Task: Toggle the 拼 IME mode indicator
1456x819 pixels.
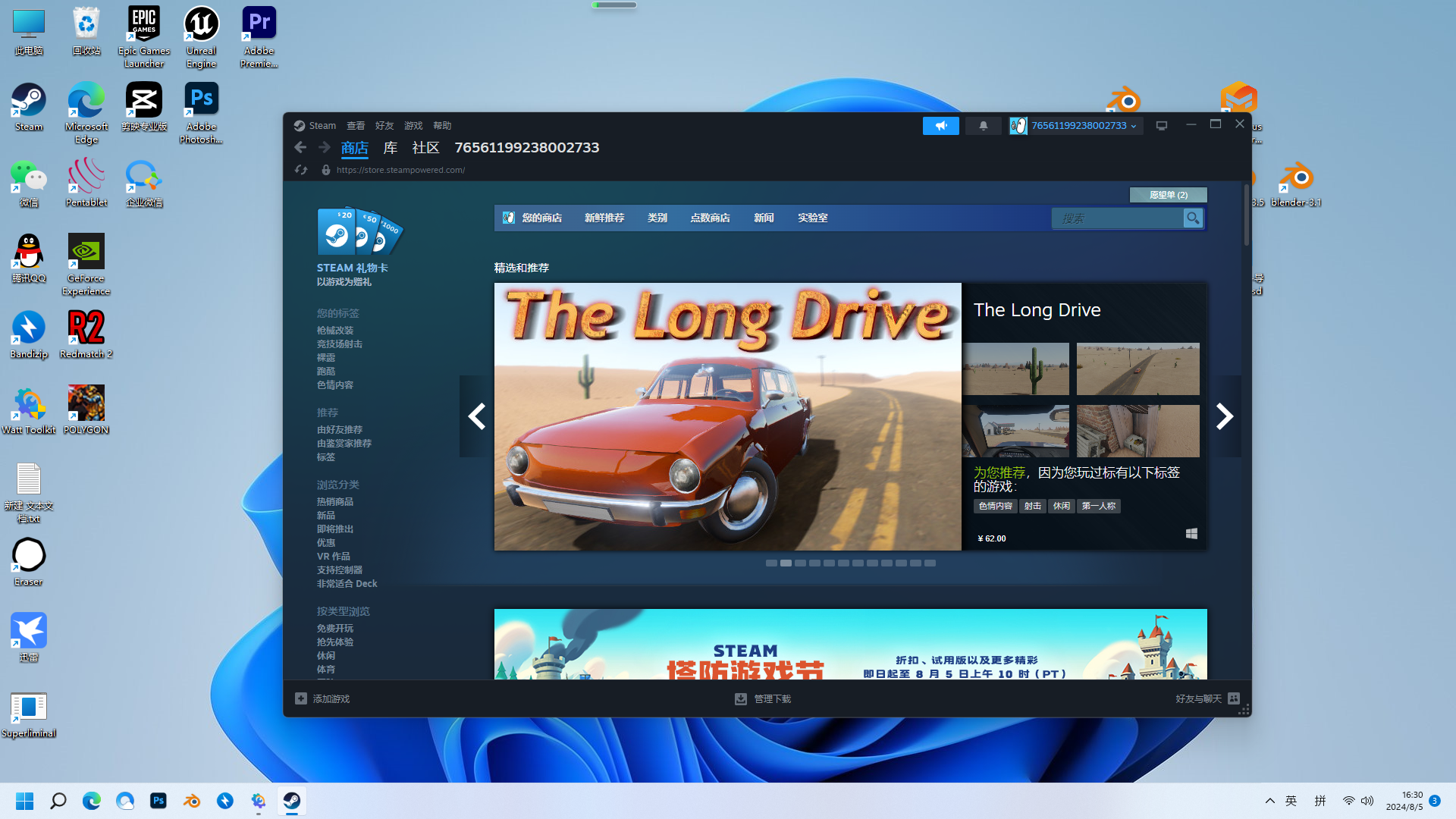Action: coord(1320,801)
